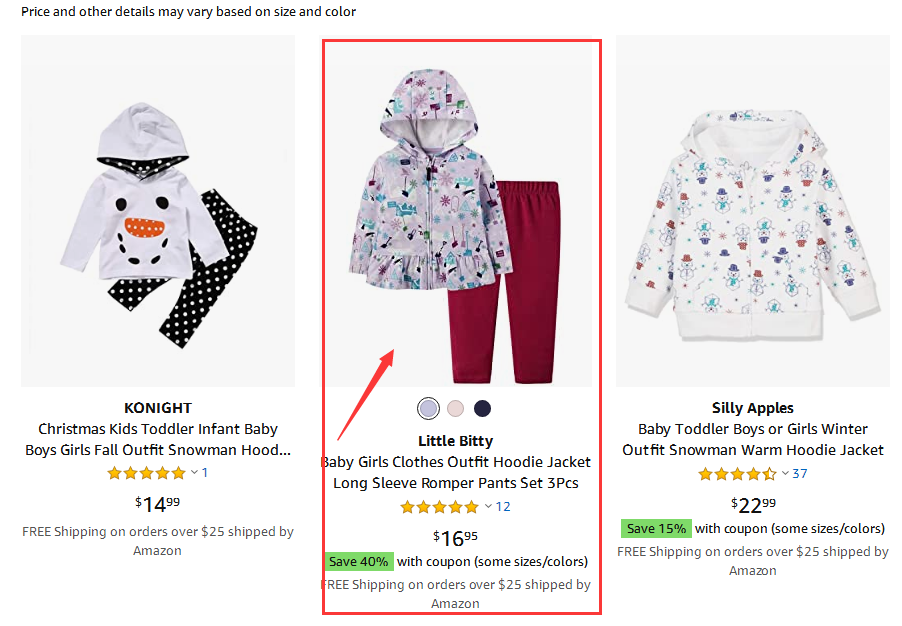Click the KONIGHT star rating

[146, 473]
